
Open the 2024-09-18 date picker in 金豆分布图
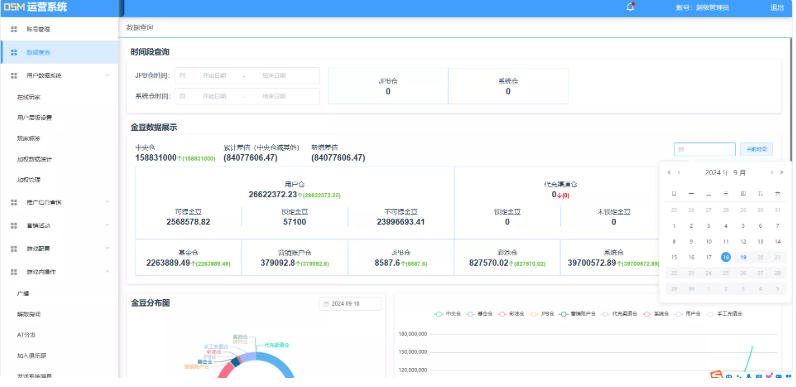350,304
